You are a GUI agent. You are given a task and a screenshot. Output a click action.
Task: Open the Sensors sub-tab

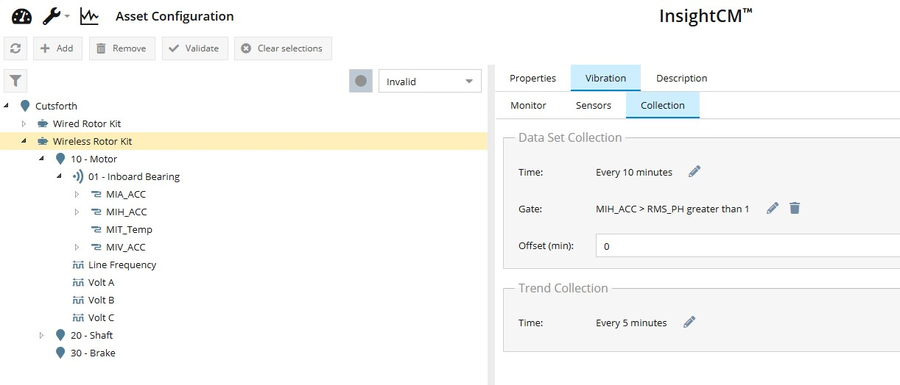[x=593, y=106]
